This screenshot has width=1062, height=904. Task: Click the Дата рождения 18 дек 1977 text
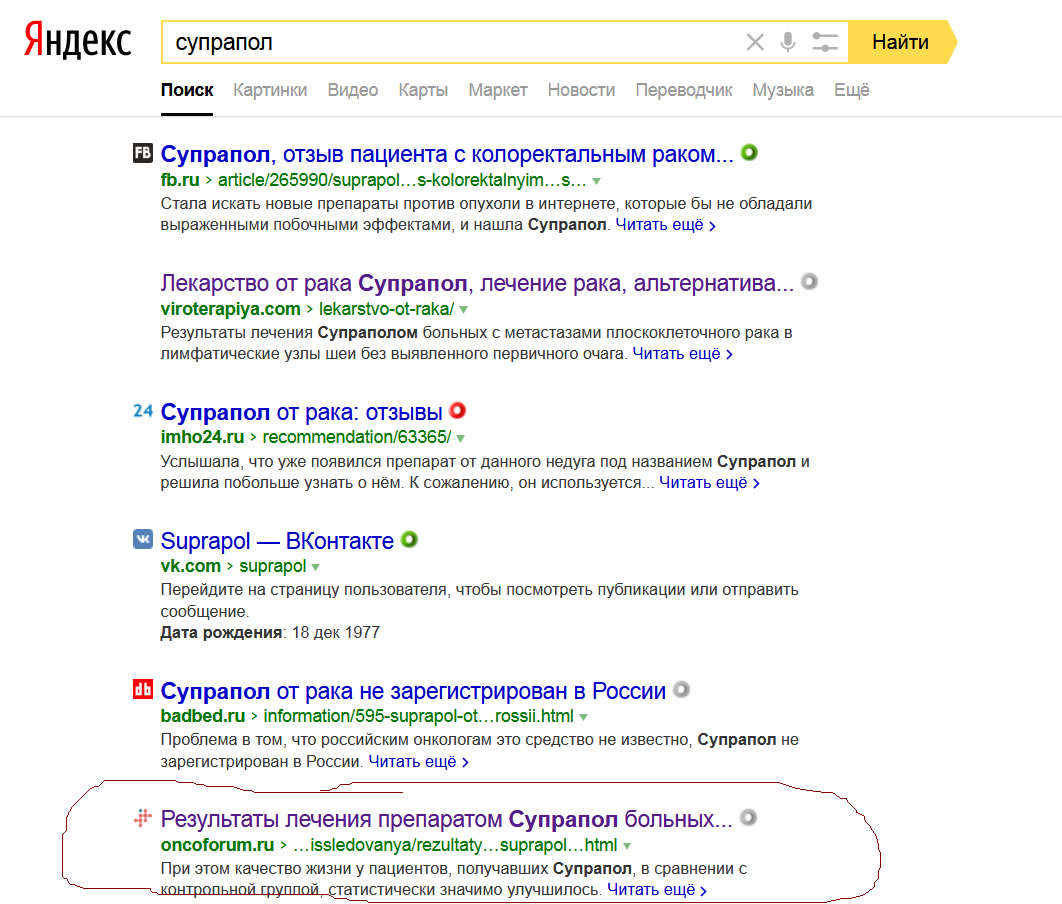click(270, 632)
